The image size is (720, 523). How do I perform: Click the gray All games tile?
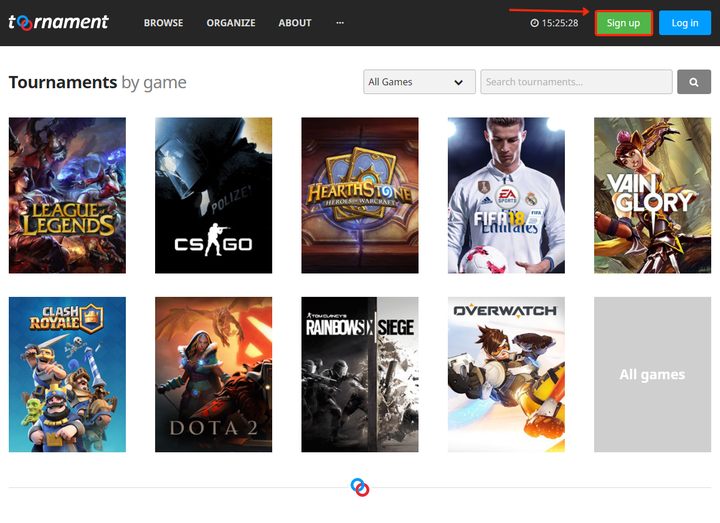652,374
